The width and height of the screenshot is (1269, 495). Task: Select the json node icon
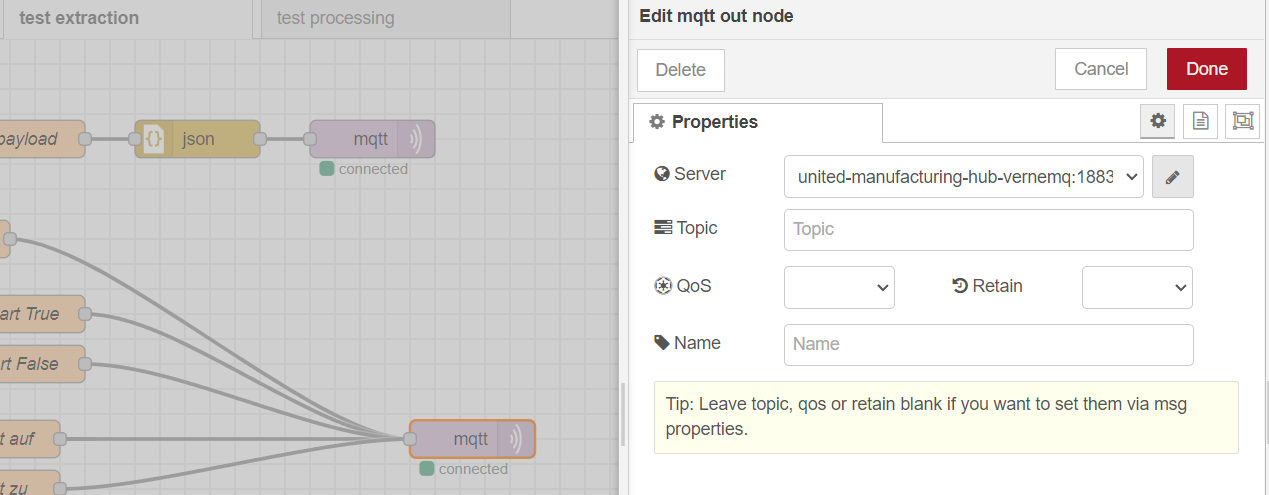pos(153,139)
